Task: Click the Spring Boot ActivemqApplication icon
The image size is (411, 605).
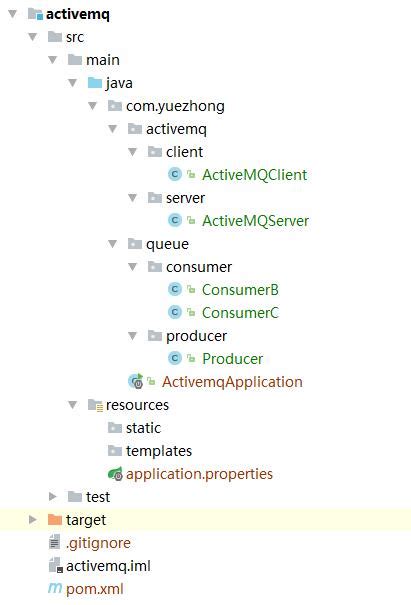Action: (x=136, y=382)
